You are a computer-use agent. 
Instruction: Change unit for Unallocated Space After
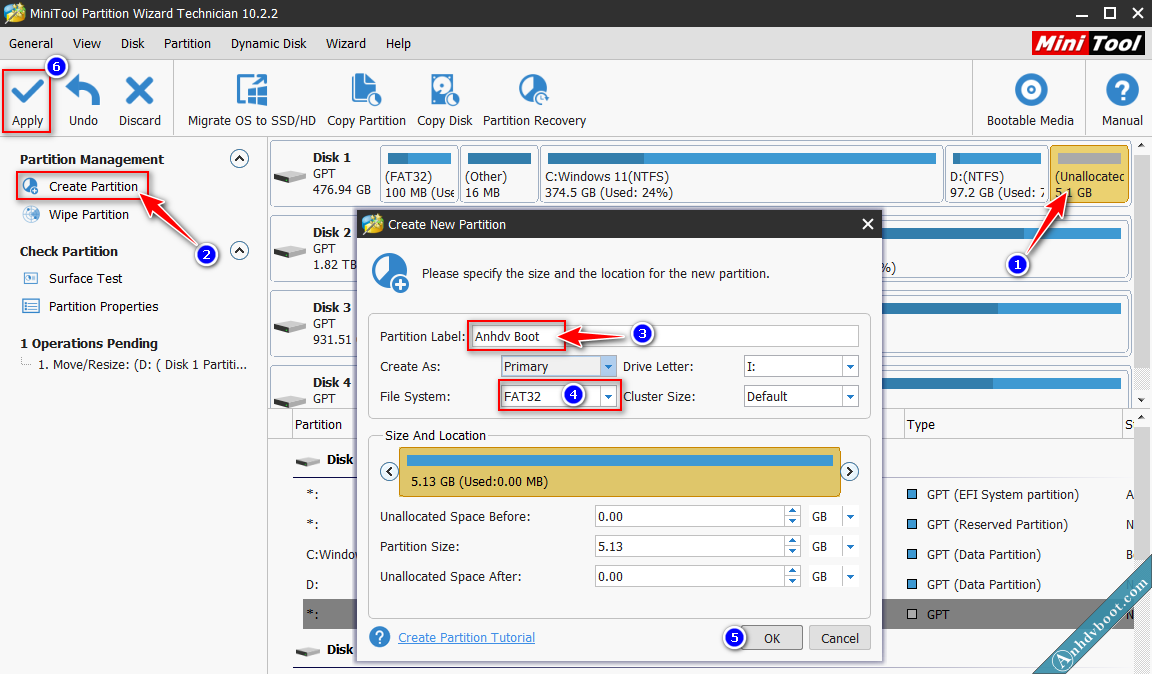pos(850,577)
